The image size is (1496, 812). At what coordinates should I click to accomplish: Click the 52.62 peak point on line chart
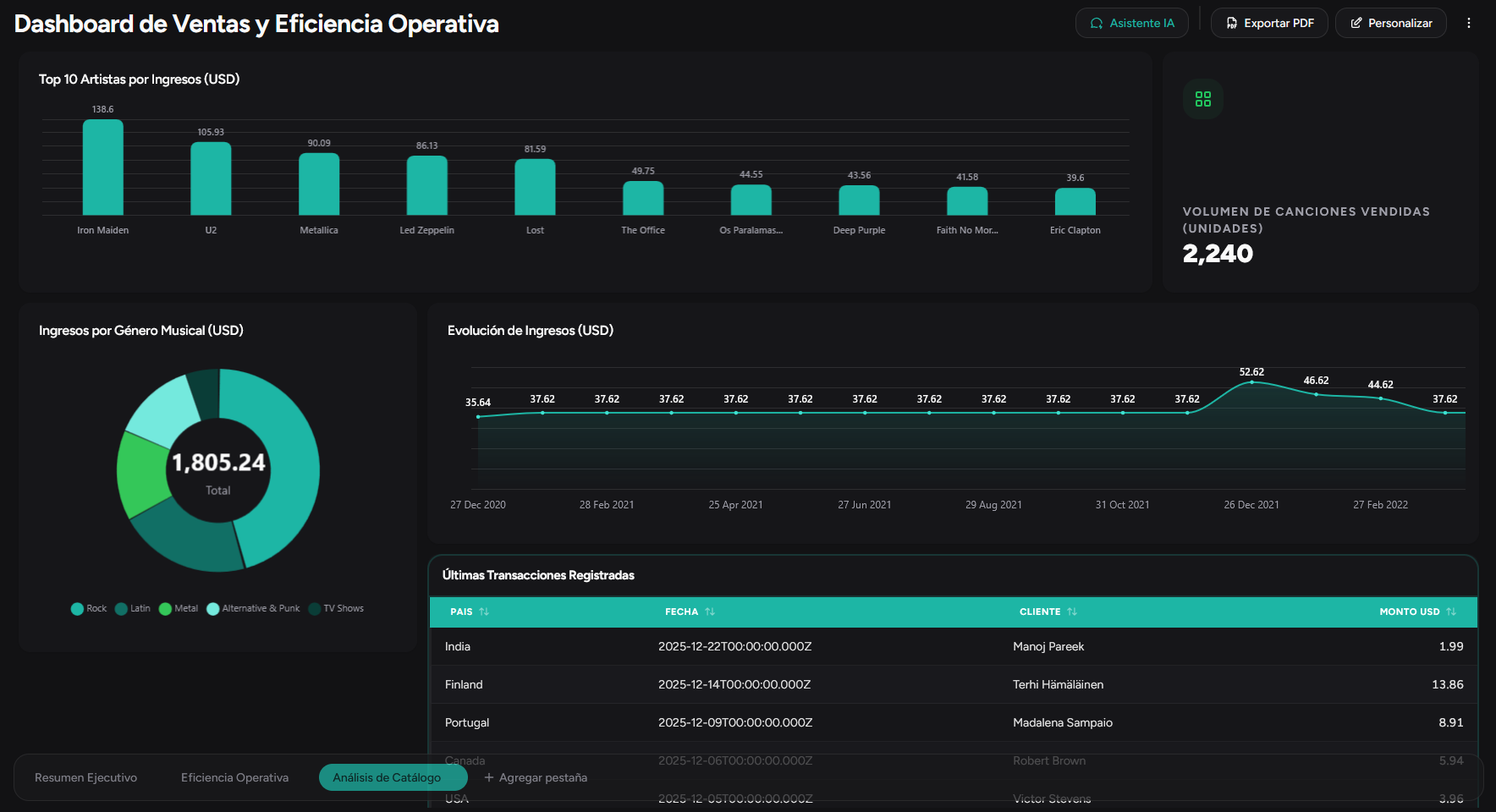(x=1251, y=382)
